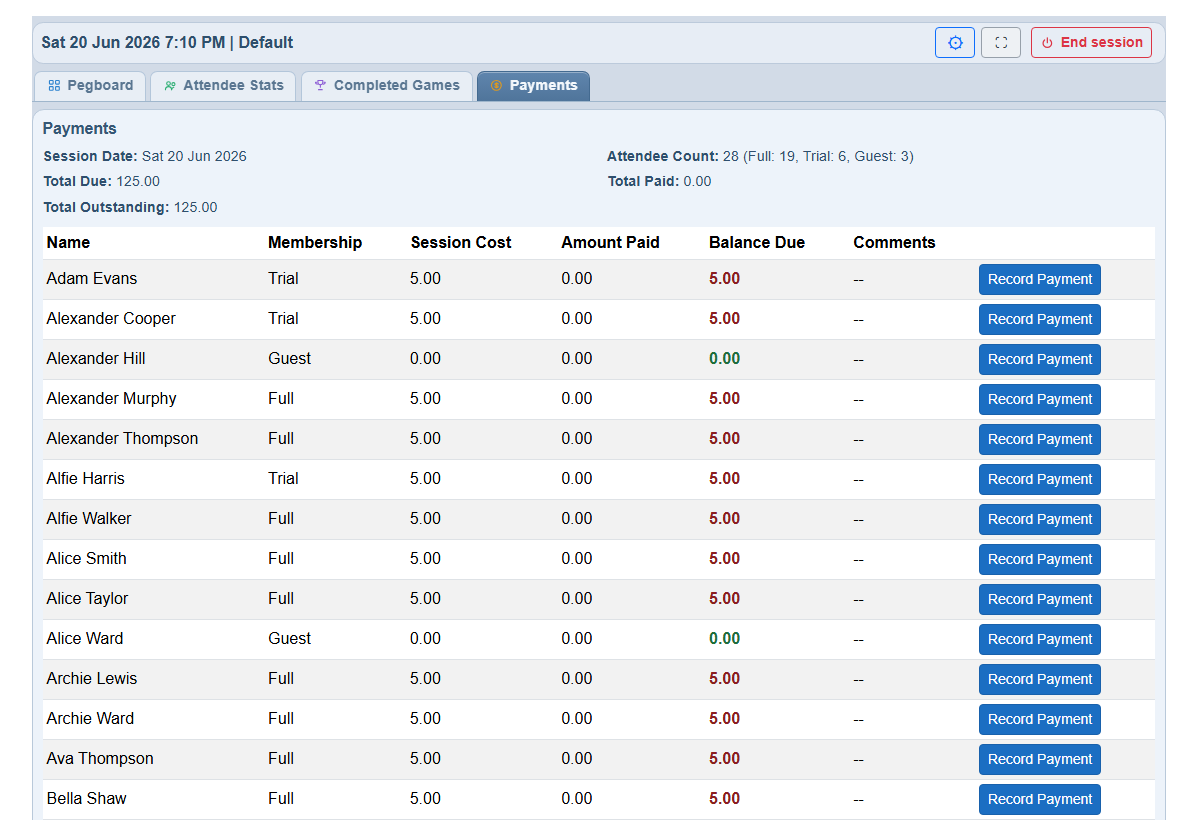Click Trial membership for Alfie Harris
Viewport: 1190px width, 820px height.
[x=283, y=478]
